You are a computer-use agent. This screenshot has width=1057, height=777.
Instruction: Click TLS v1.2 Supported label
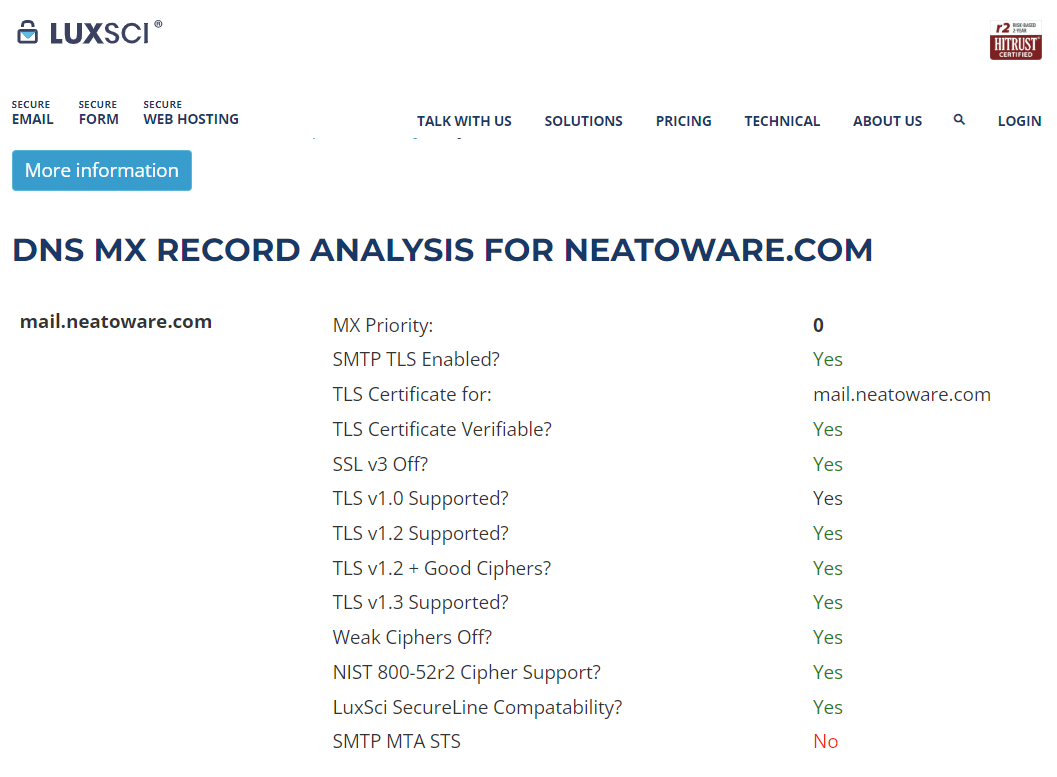(x=421, y=534)
